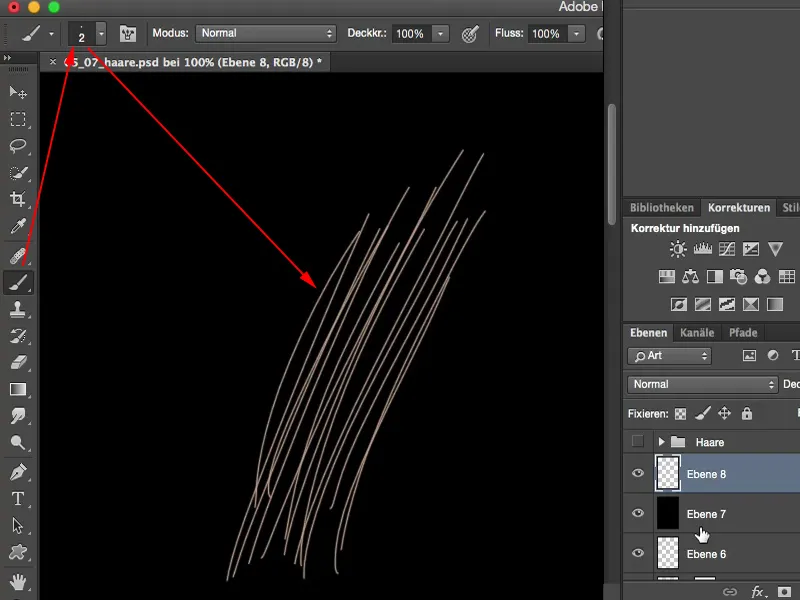This screenshot has height=600, width=800.
Task: Lock transparent pixels in Fixieren row
Action: (681, 414)
